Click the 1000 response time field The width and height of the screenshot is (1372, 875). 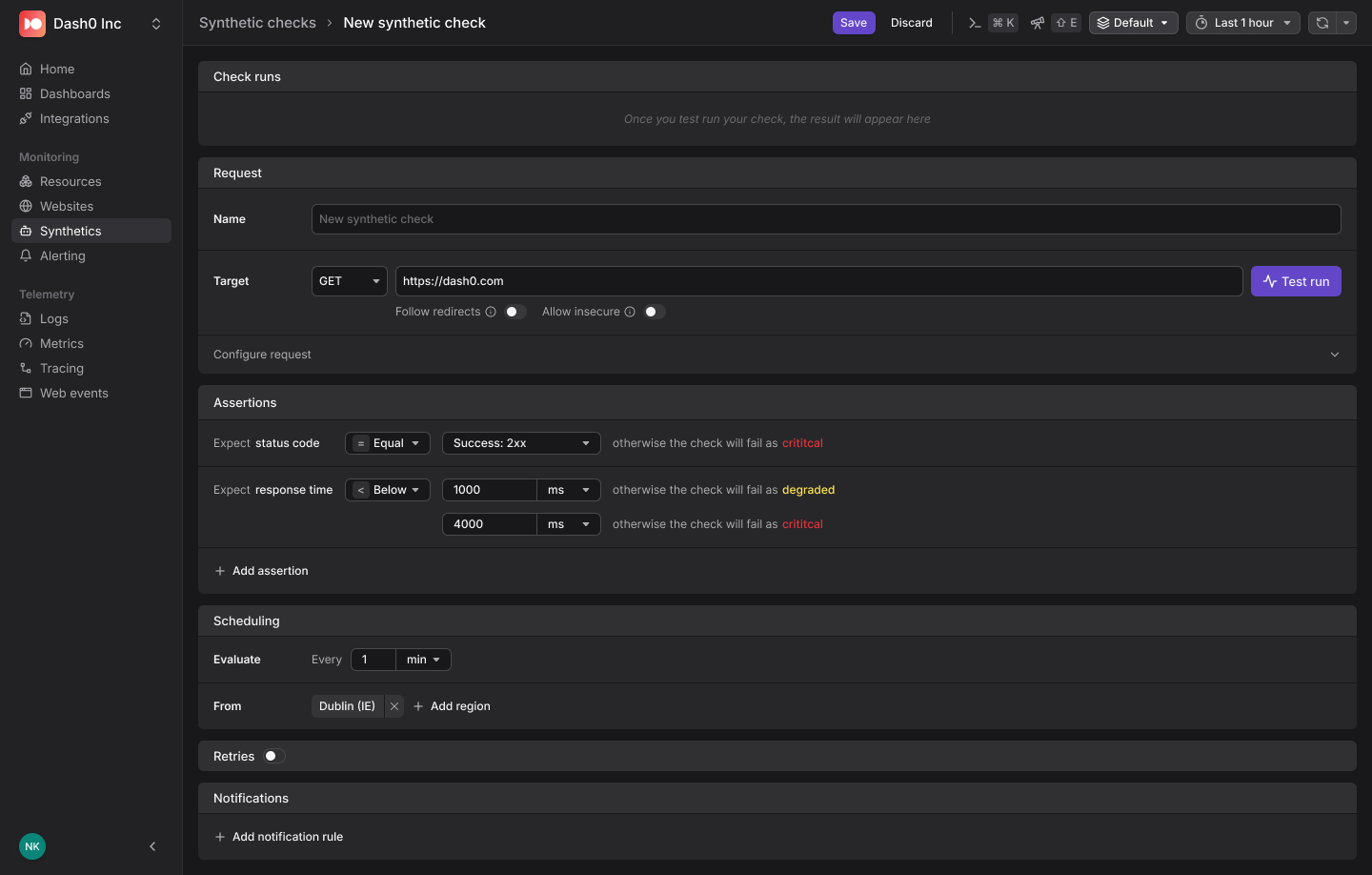tap(490, 490)
